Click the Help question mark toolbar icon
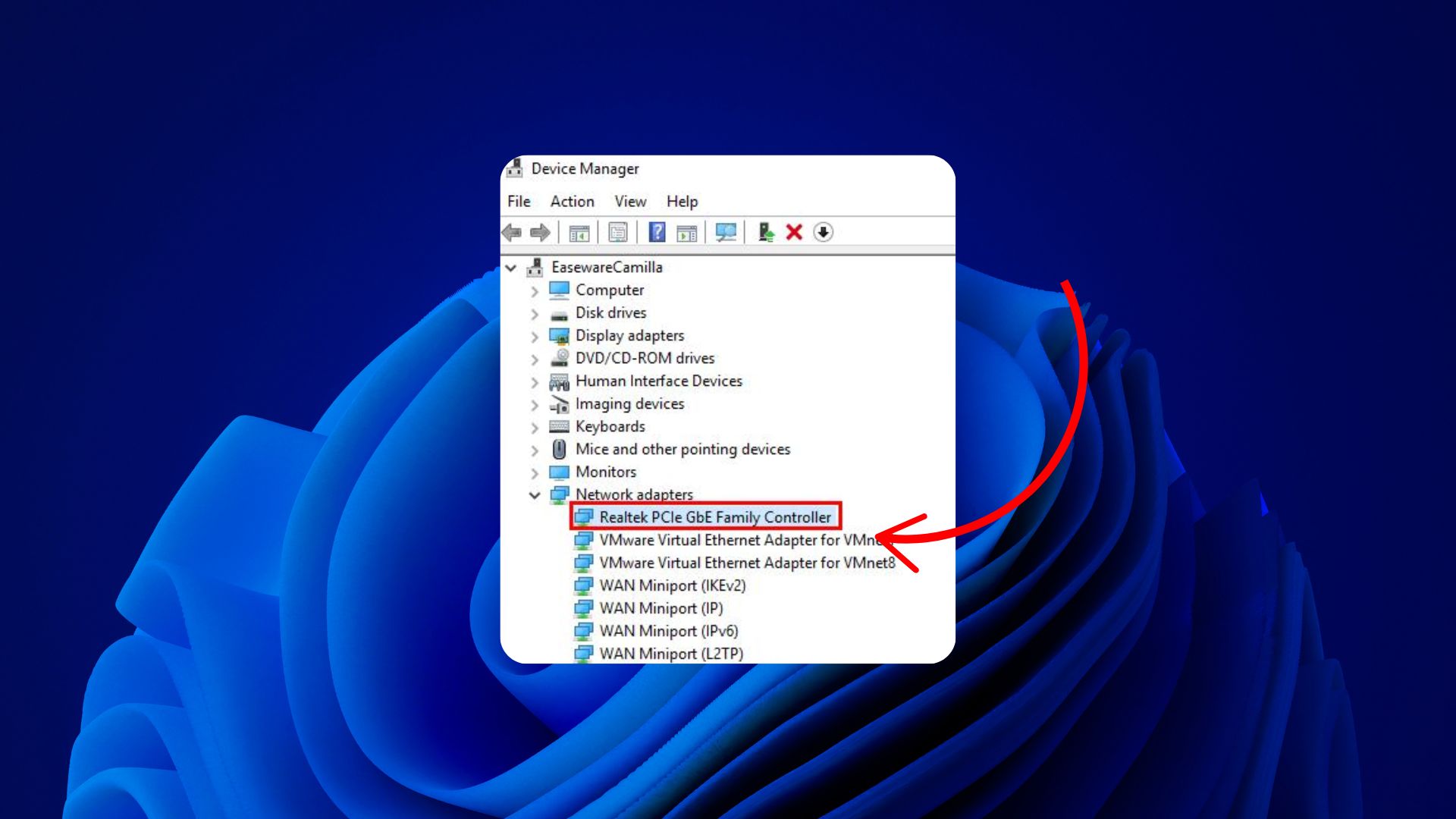1456x819 pixels. [x=657, y=232]
